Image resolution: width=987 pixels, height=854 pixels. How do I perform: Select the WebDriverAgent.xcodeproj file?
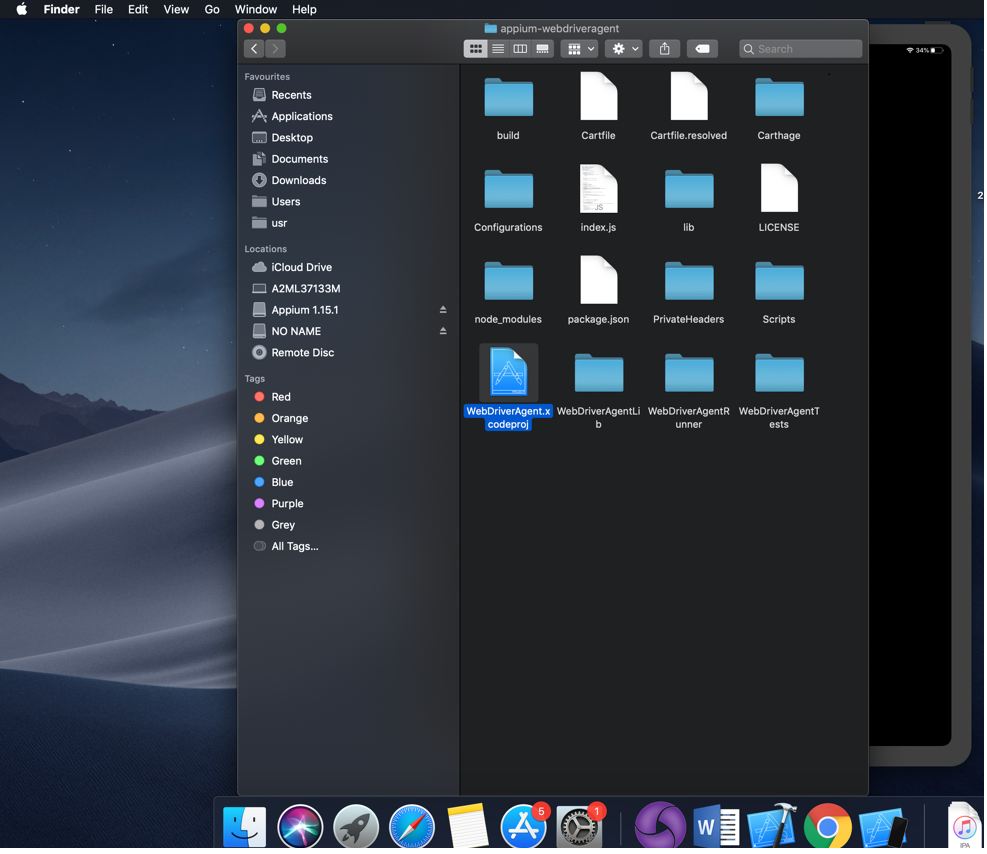508,372
